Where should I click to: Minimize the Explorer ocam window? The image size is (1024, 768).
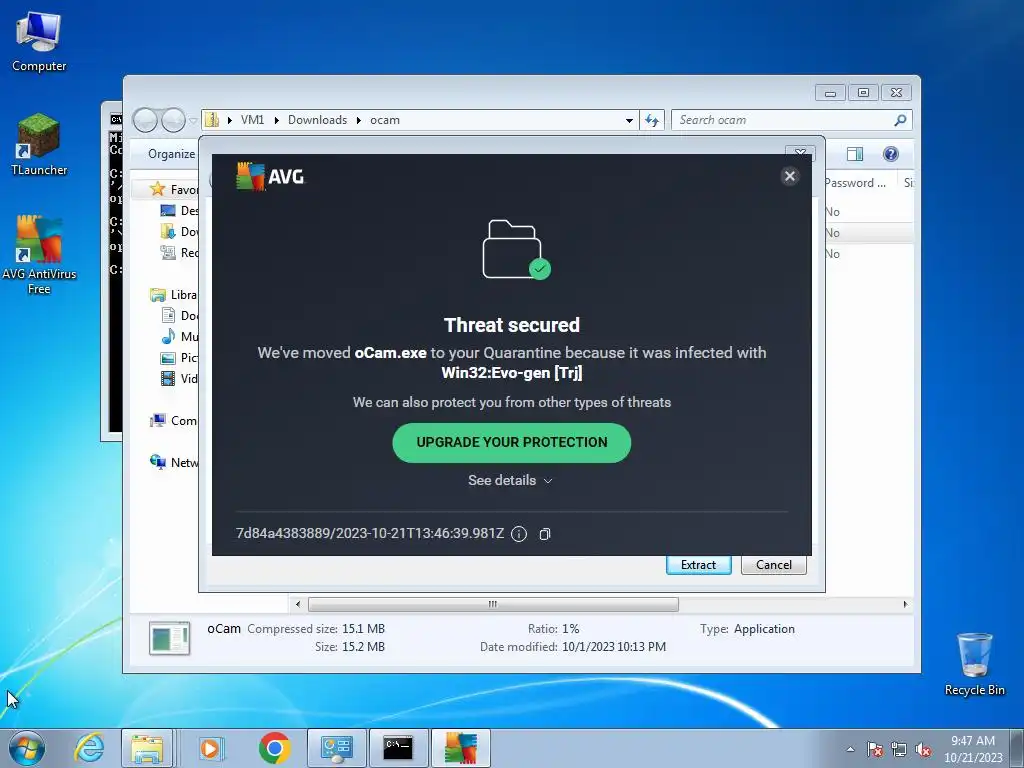830,93
